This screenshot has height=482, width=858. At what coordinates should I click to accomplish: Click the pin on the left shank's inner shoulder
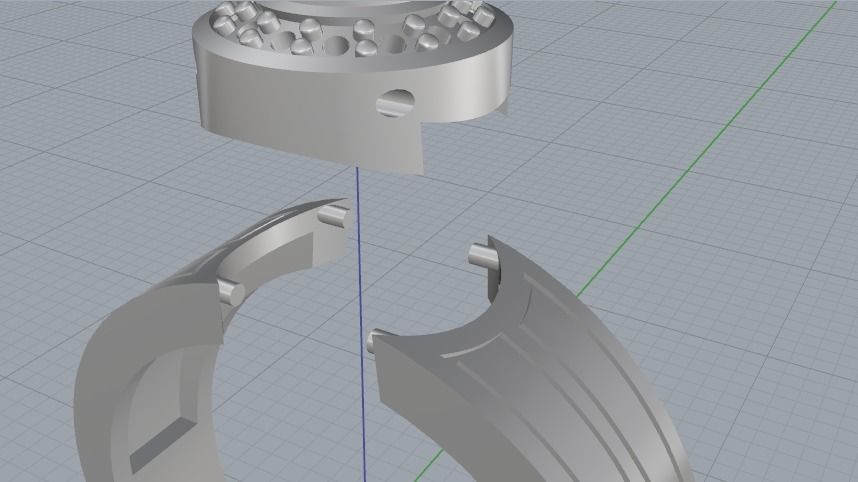(231, 292)
